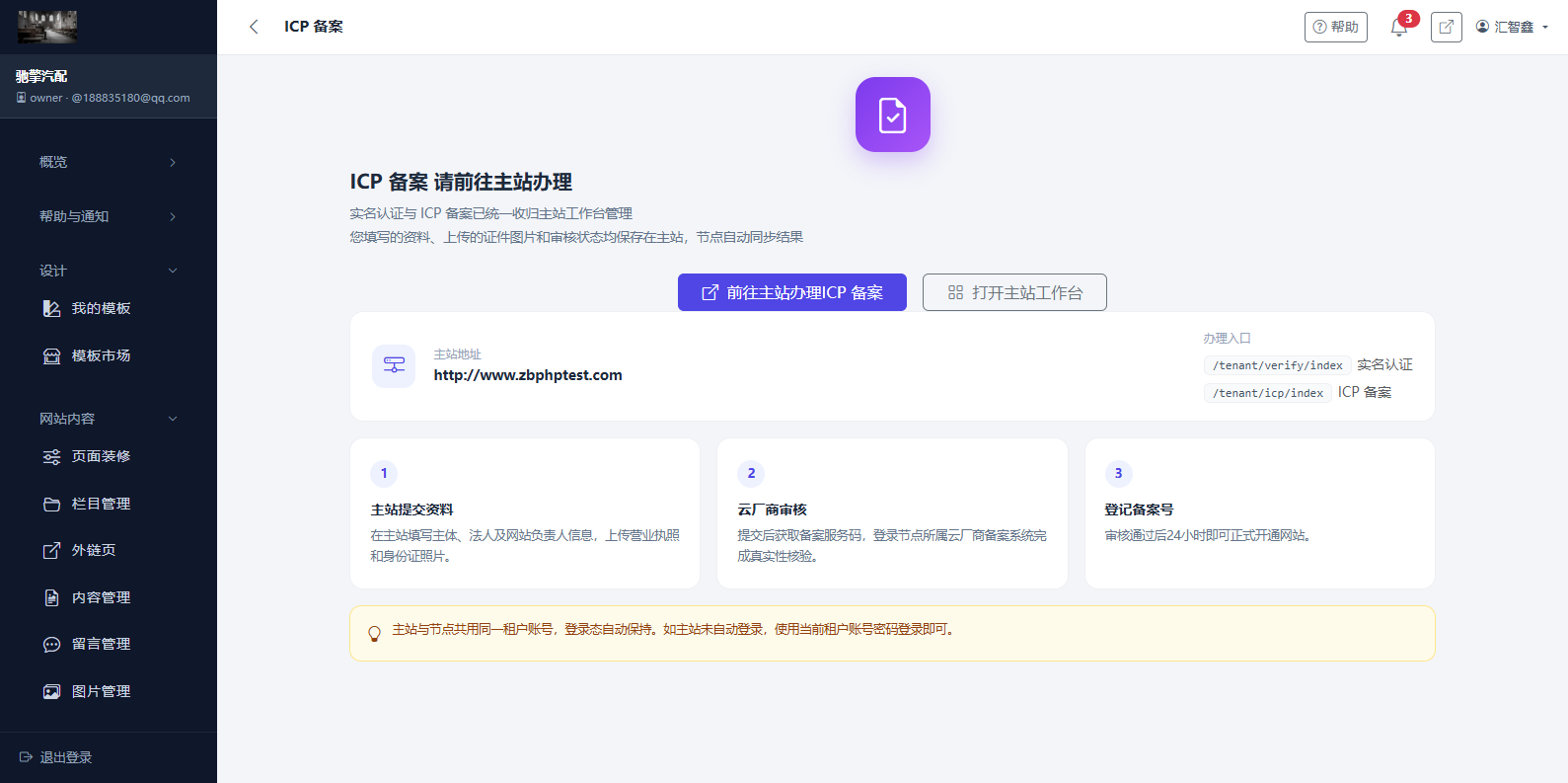Screen dimensions: 1568x783
Task: Click the /tenant/verify/index path tag
Action: pos(1278,365)
